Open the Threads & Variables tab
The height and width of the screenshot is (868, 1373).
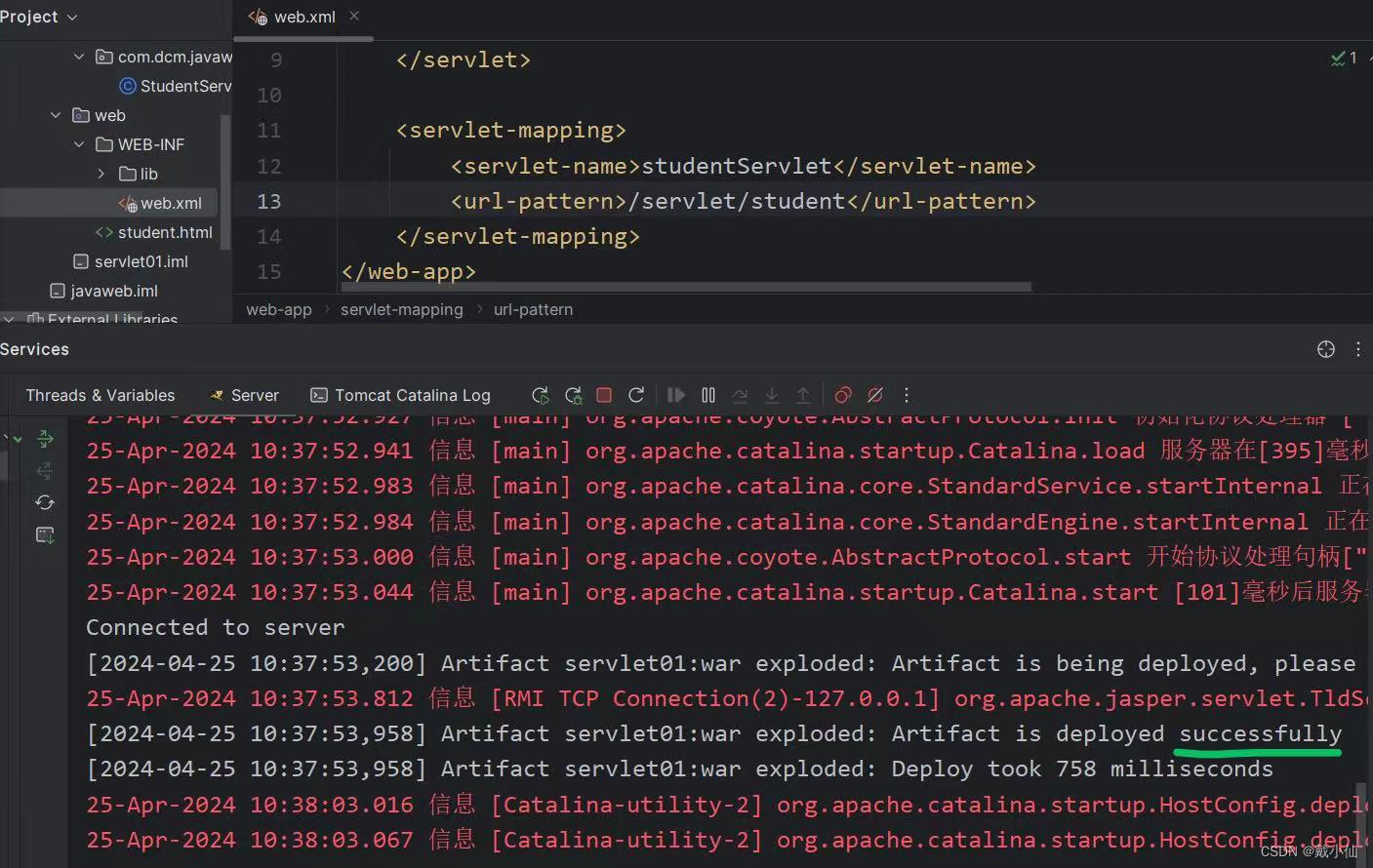pos(100,395)
